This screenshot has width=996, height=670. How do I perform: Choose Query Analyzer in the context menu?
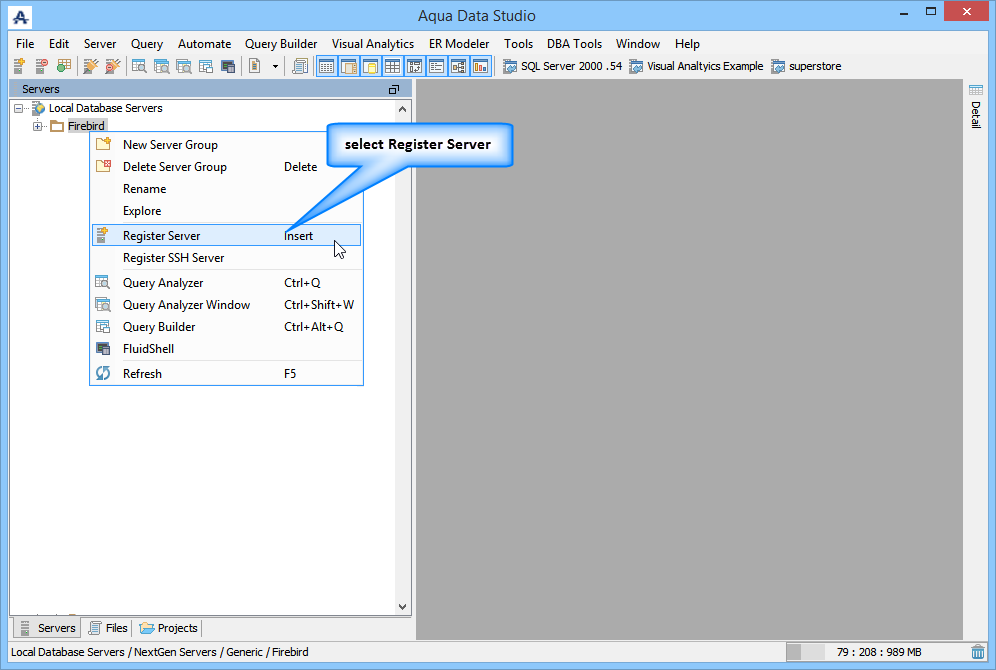[227, 283]
